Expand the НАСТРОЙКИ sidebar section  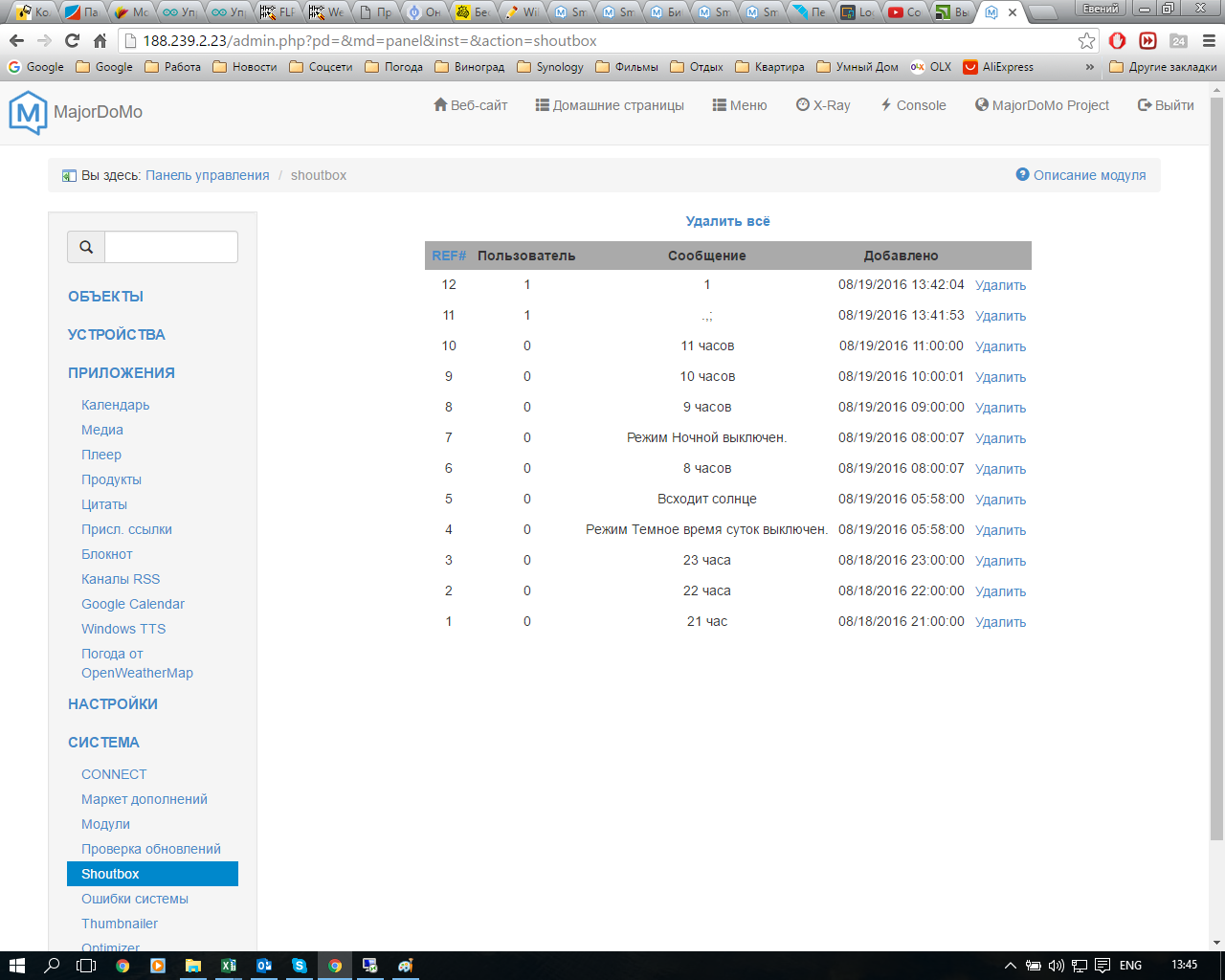click(113, 704)
